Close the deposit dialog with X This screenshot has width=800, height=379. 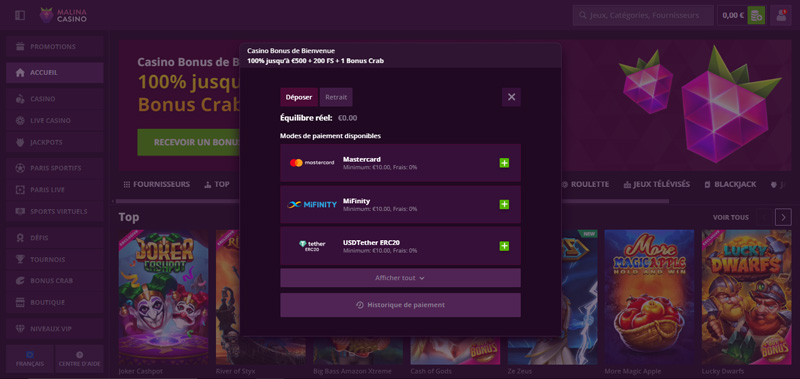511,97
